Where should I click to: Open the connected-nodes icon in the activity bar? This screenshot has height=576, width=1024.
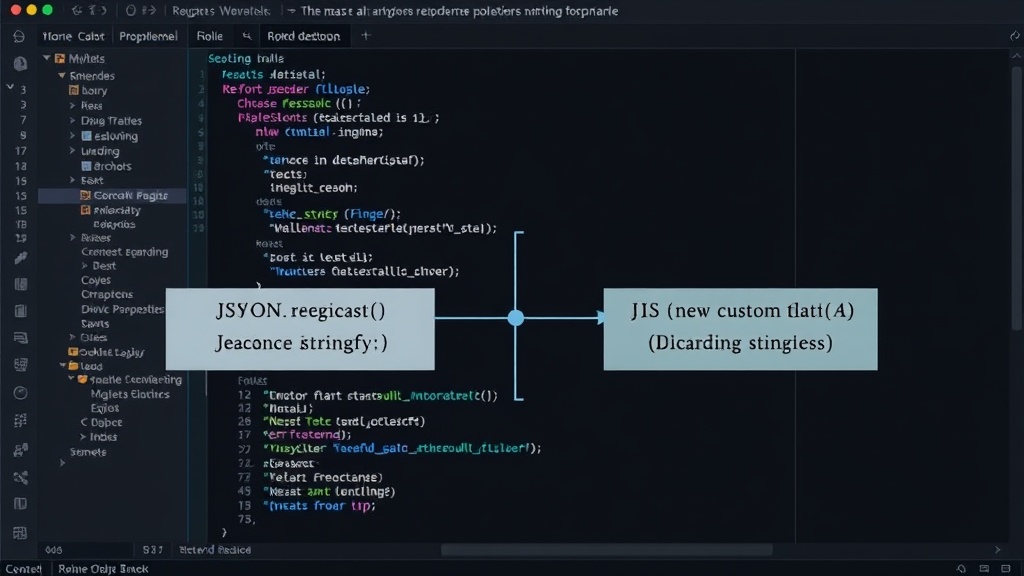[20, 477]
